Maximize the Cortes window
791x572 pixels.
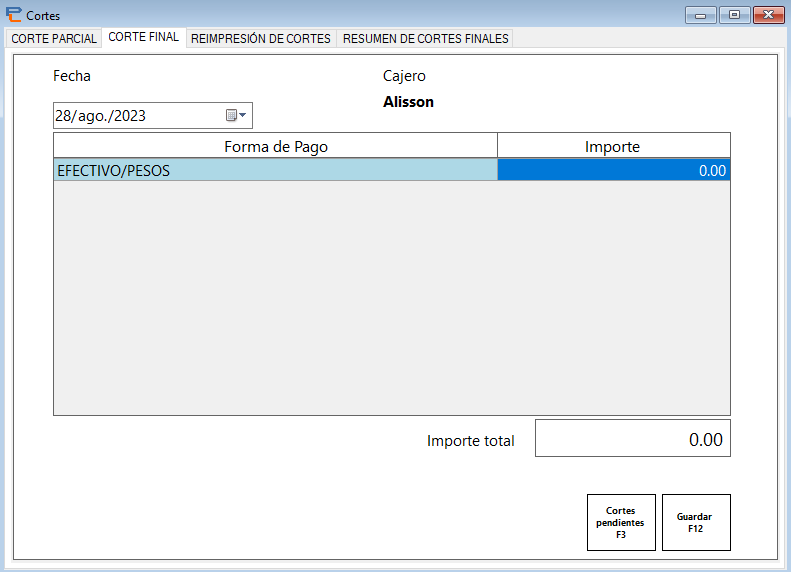click(734, 15)
